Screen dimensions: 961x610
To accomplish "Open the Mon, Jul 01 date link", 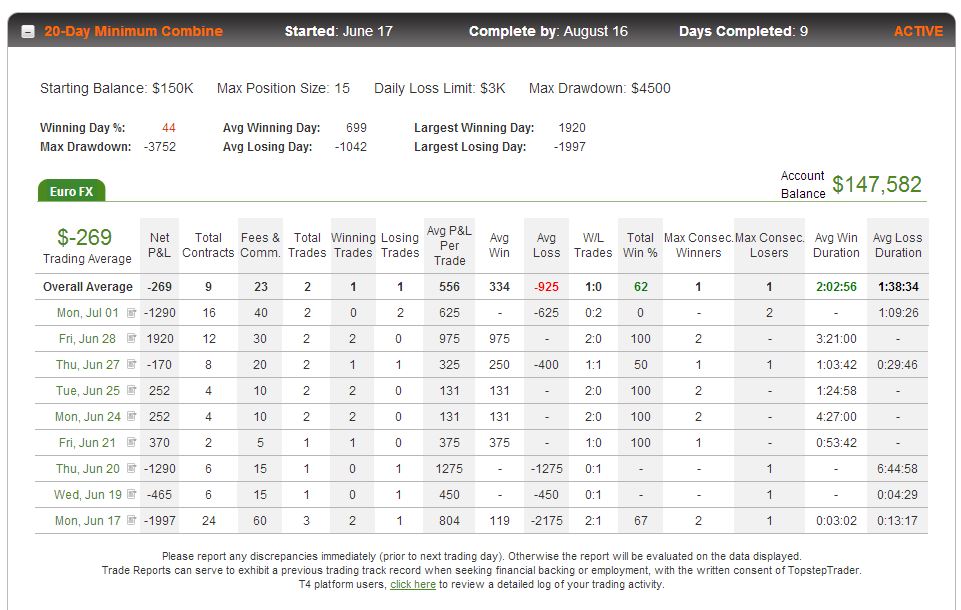I will [x=88, y=313].
